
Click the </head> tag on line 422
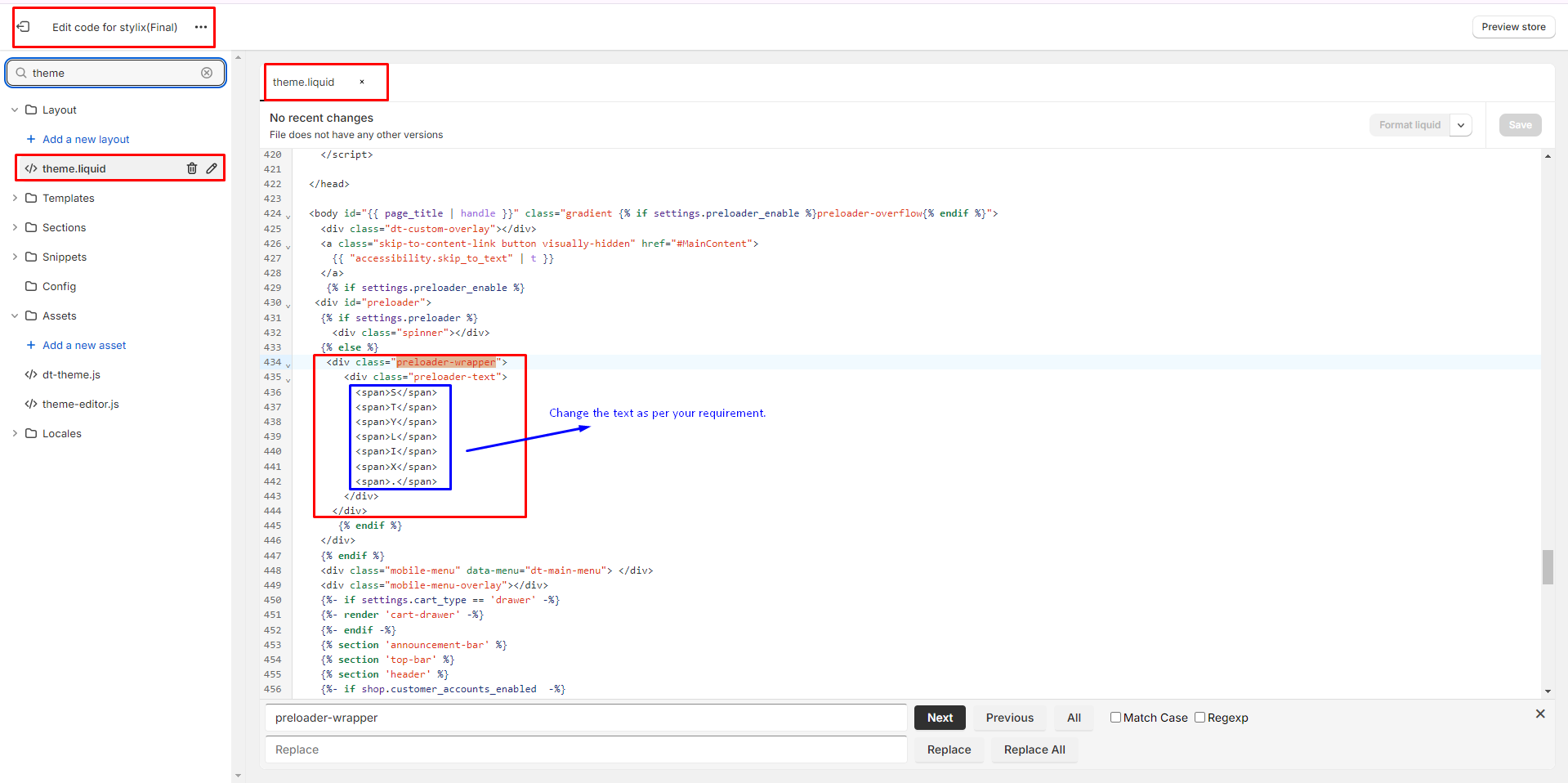329,184
